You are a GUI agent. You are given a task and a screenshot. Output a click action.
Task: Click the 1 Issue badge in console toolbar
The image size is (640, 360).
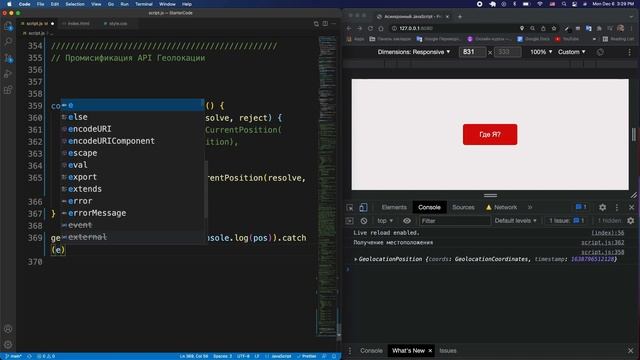[x=567, y=221]
